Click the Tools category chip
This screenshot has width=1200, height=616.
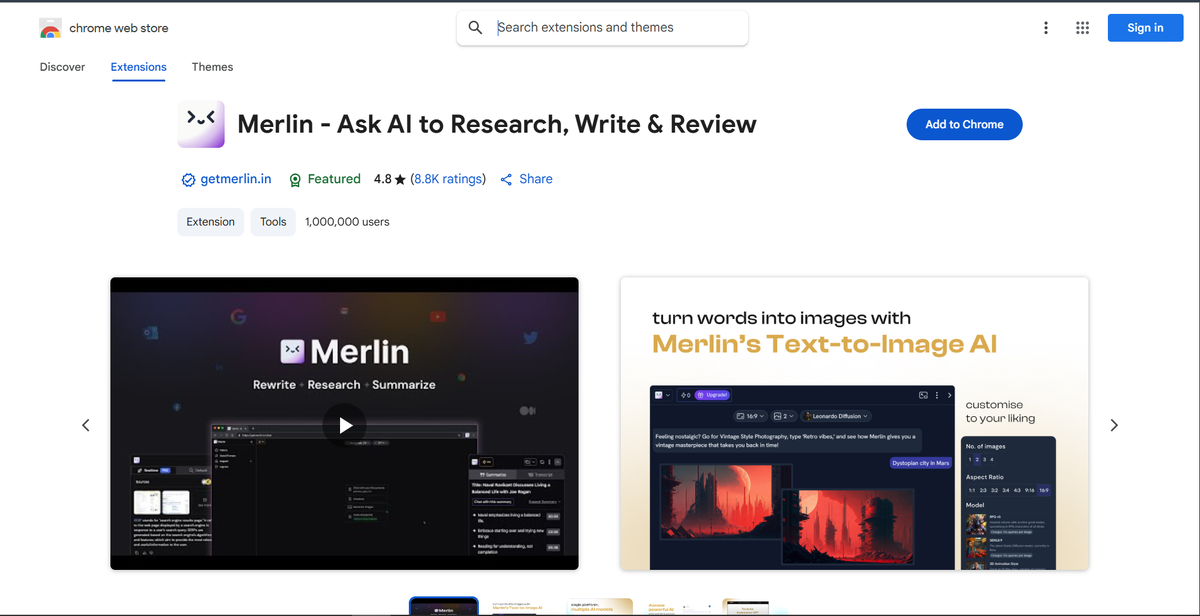[273, 222]
